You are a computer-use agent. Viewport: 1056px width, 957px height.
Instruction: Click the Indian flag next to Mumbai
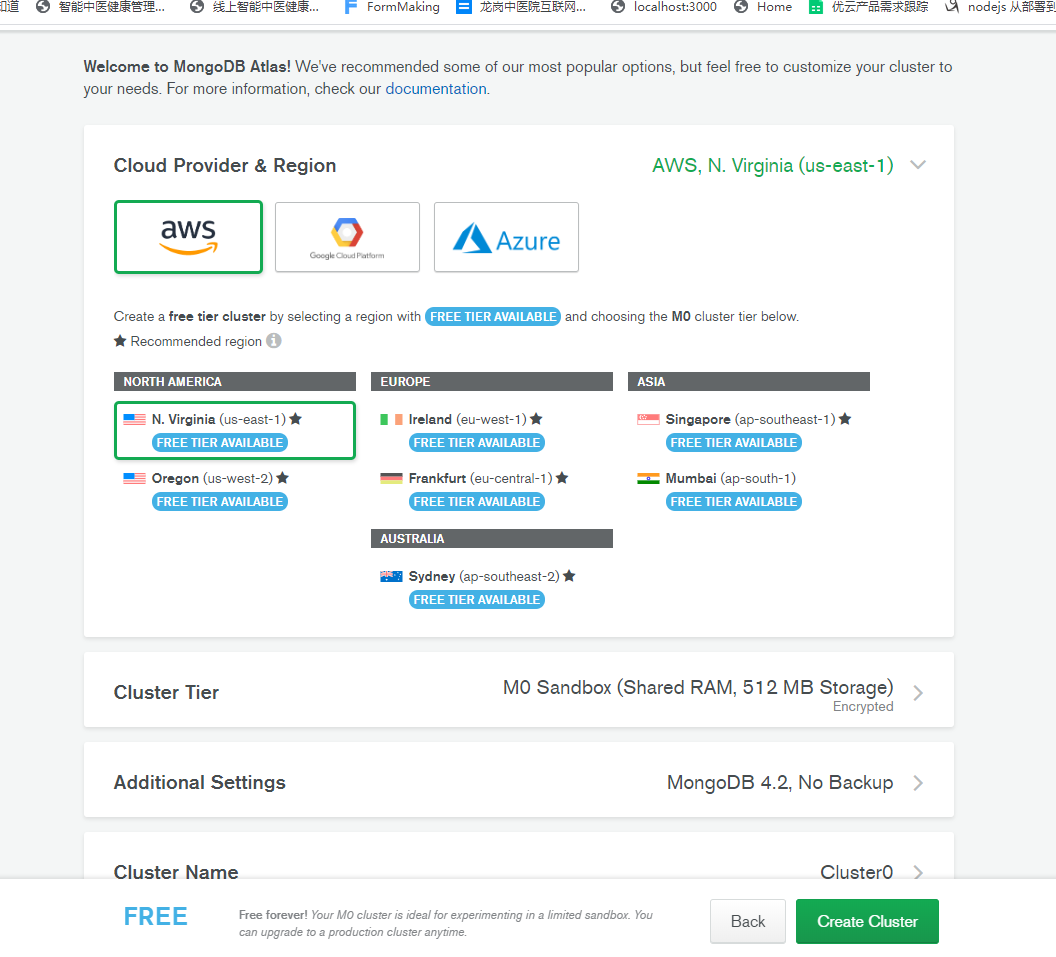(648, 478)
